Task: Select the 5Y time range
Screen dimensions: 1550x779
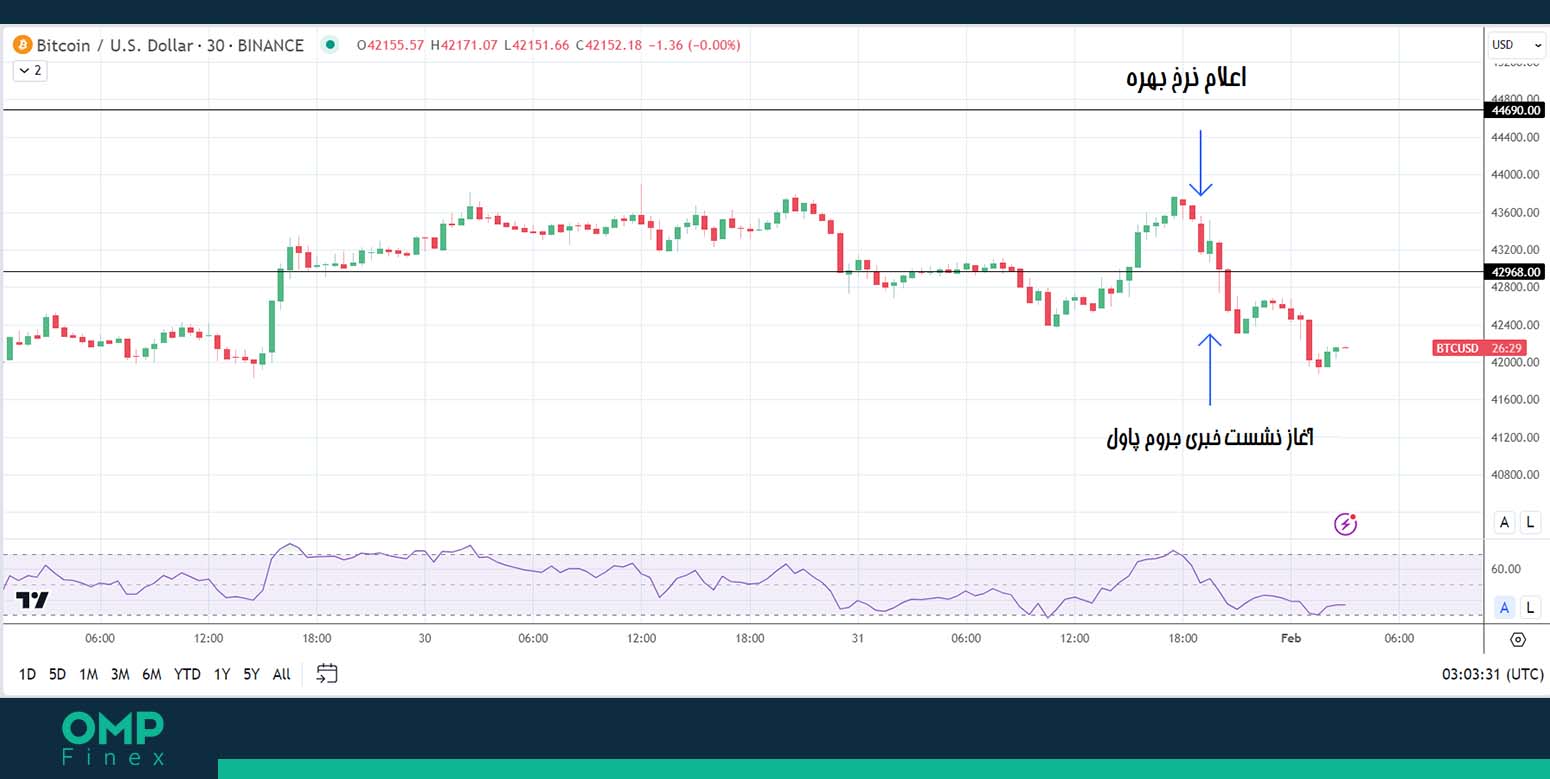Action: click(251, 674)
